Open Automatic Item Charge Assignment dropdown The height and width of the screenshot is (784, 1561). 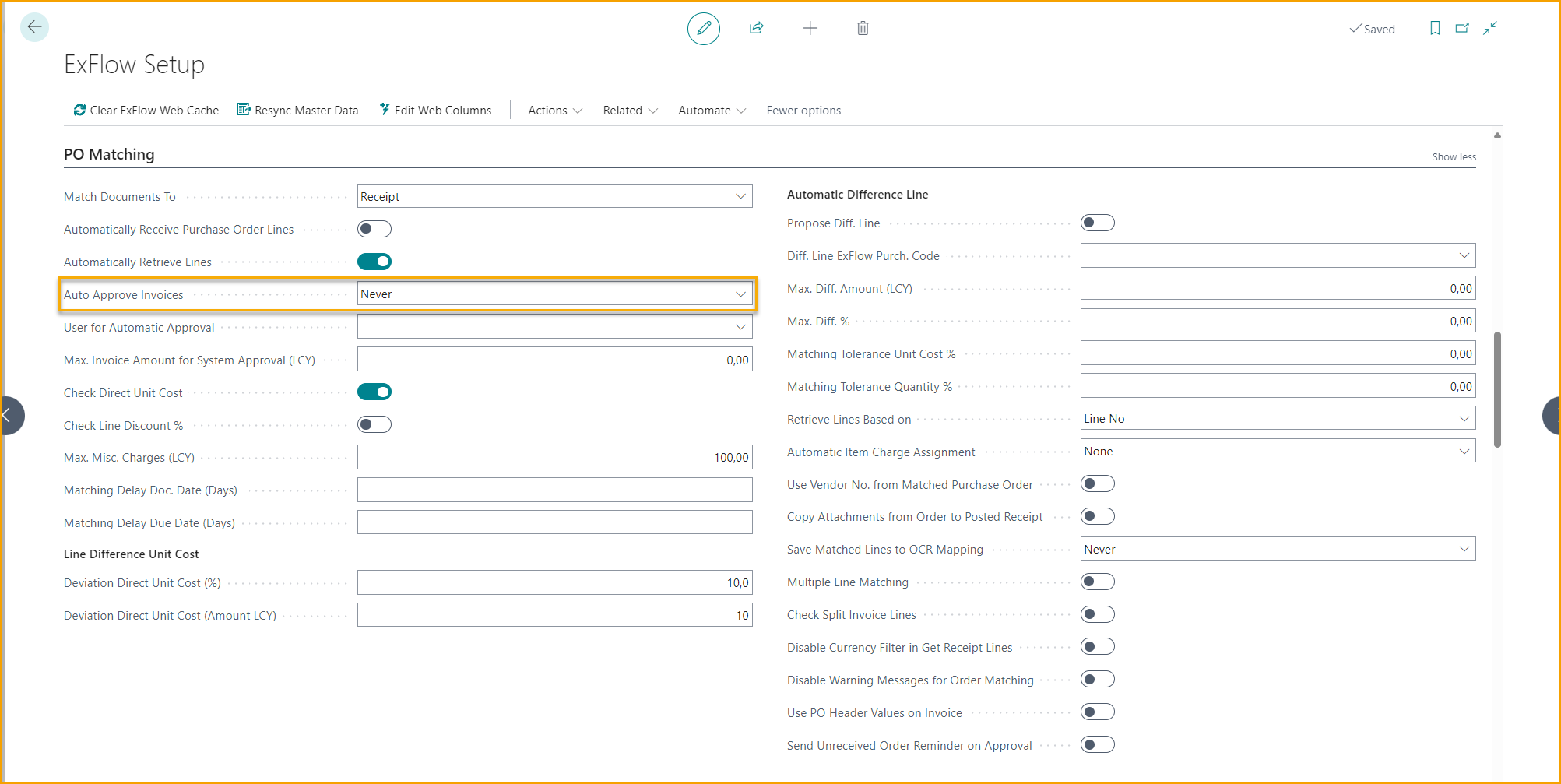coord(1278,451)
